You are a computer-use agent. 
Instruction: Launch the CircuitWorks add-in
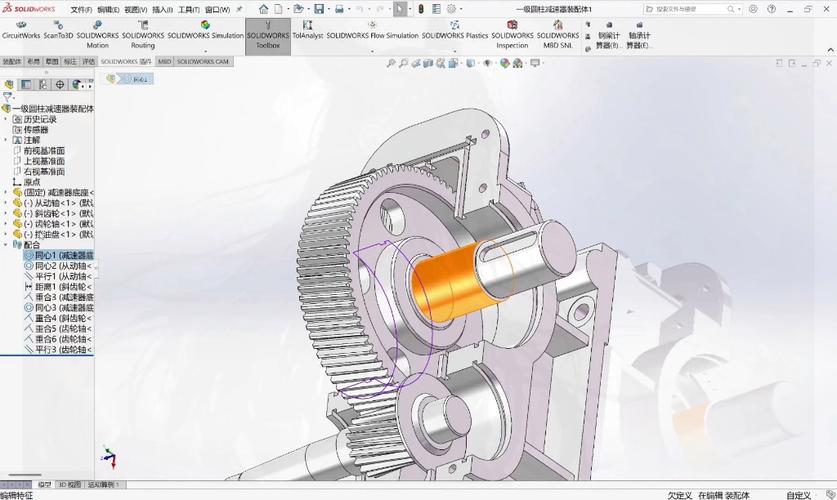pyautogui.click(x=21, y=30)
